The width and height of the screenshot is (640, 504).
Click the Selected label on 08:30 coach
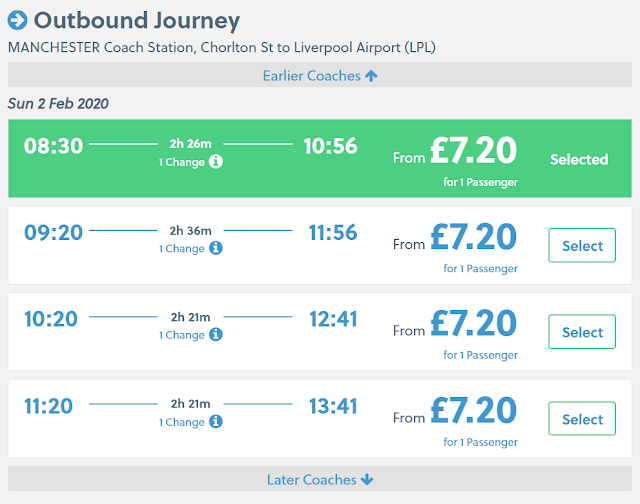578,159
